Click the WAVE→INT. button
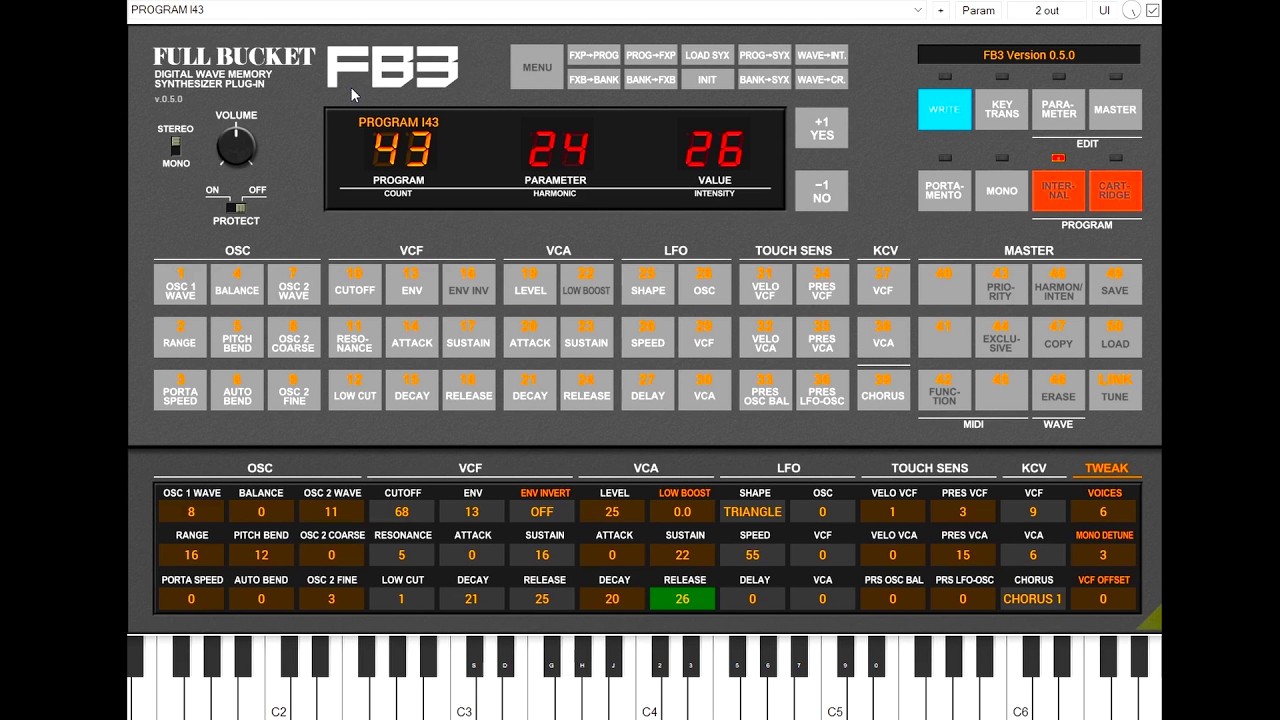Screen dimensions: 1280x720 pos(822,55)
